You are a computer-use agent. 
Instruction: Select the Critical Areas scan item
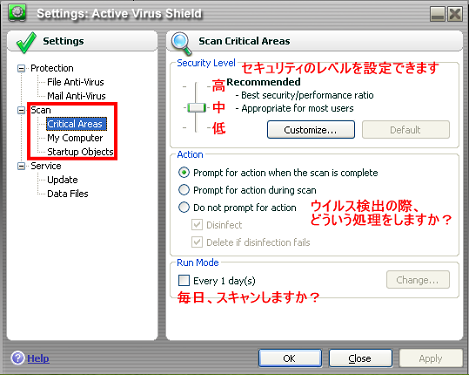coord(76,124)
